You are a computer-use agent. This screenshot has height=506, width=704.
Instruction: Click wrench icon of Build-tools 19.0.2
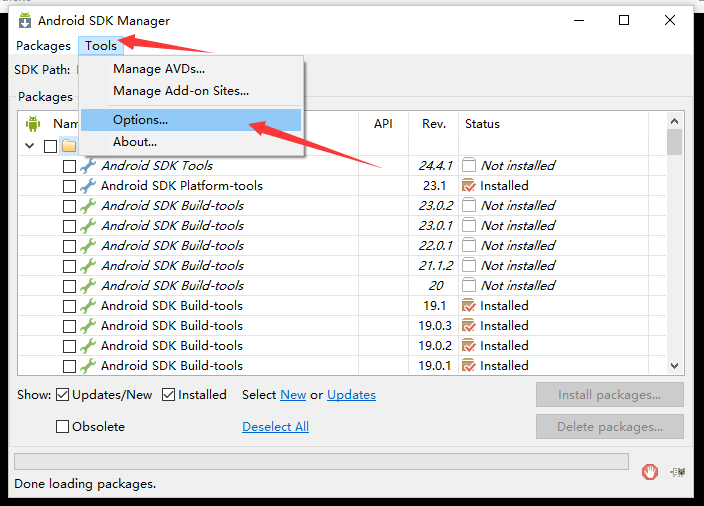tap(88, 345)
